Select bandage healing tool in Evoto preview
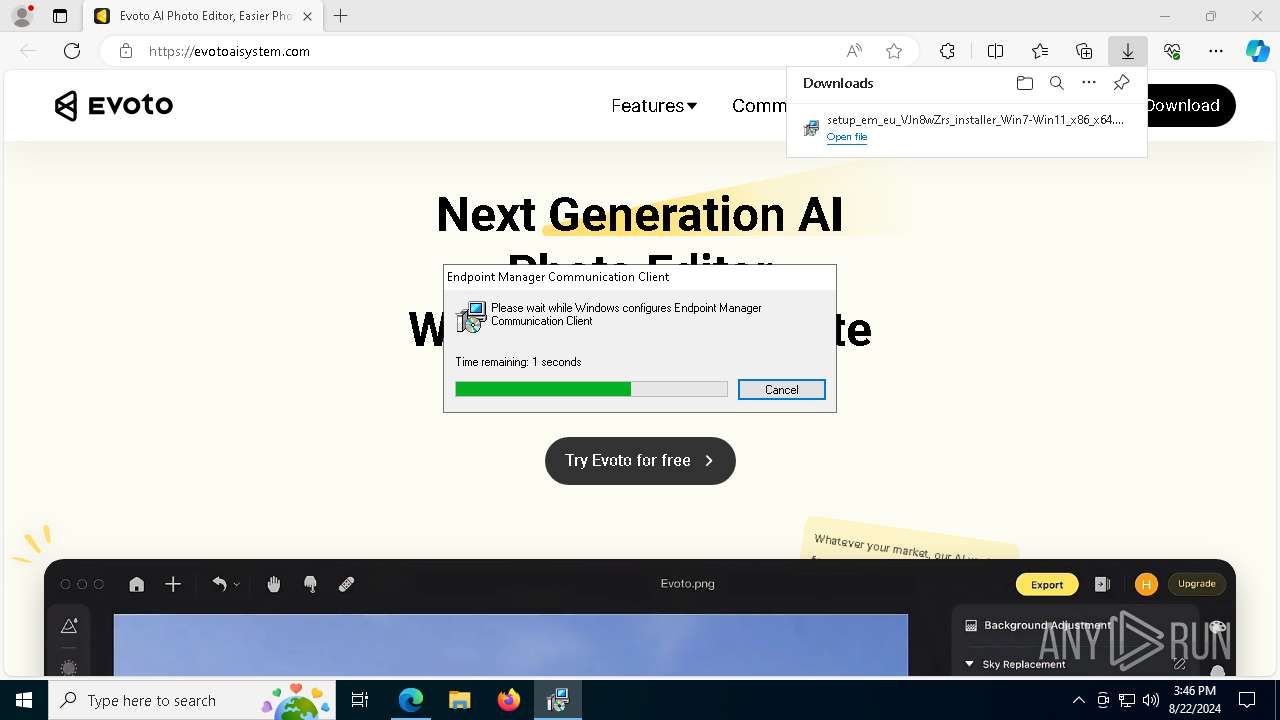 point(347,584)
